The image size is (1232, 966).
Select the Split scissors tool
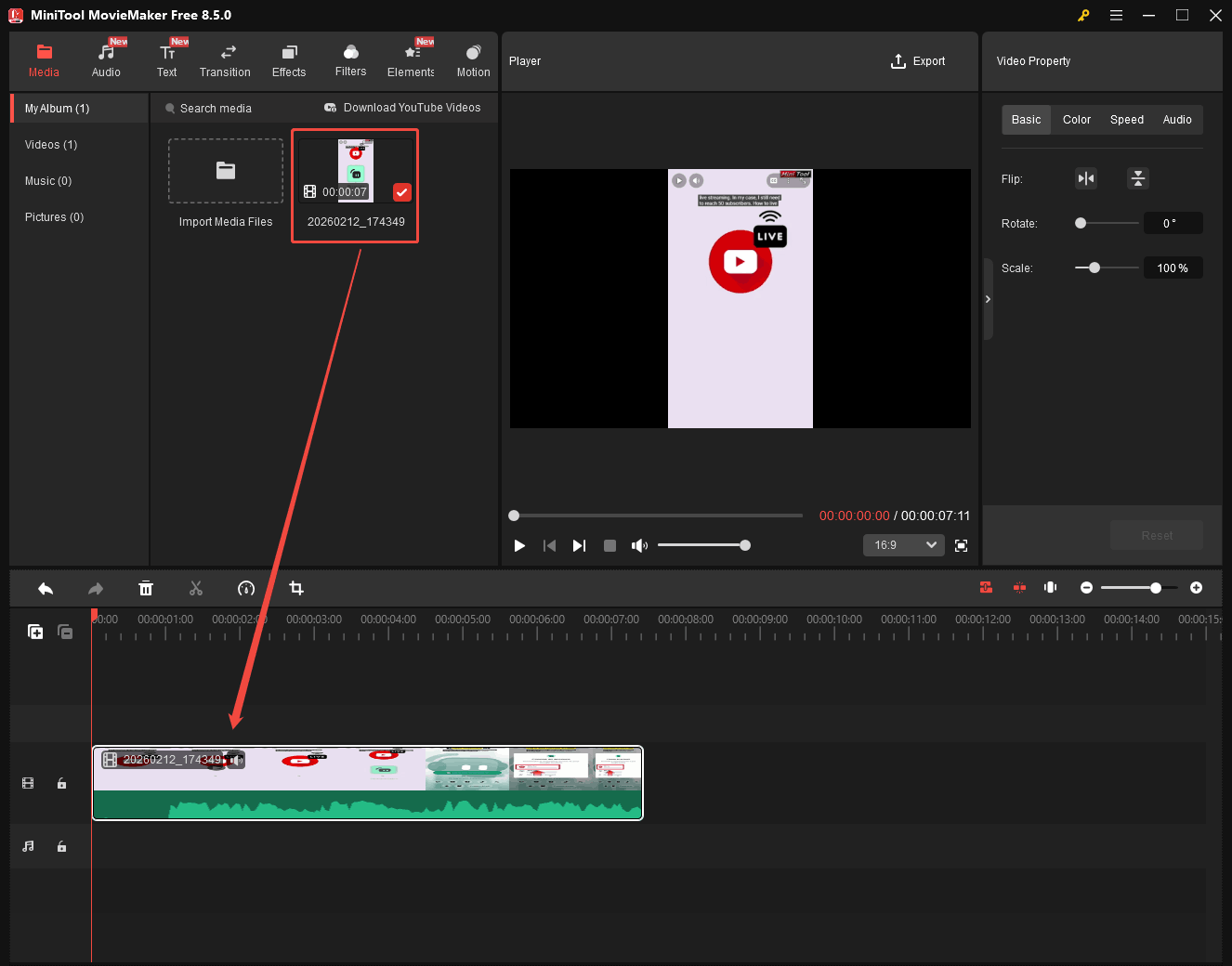(196, 588)
